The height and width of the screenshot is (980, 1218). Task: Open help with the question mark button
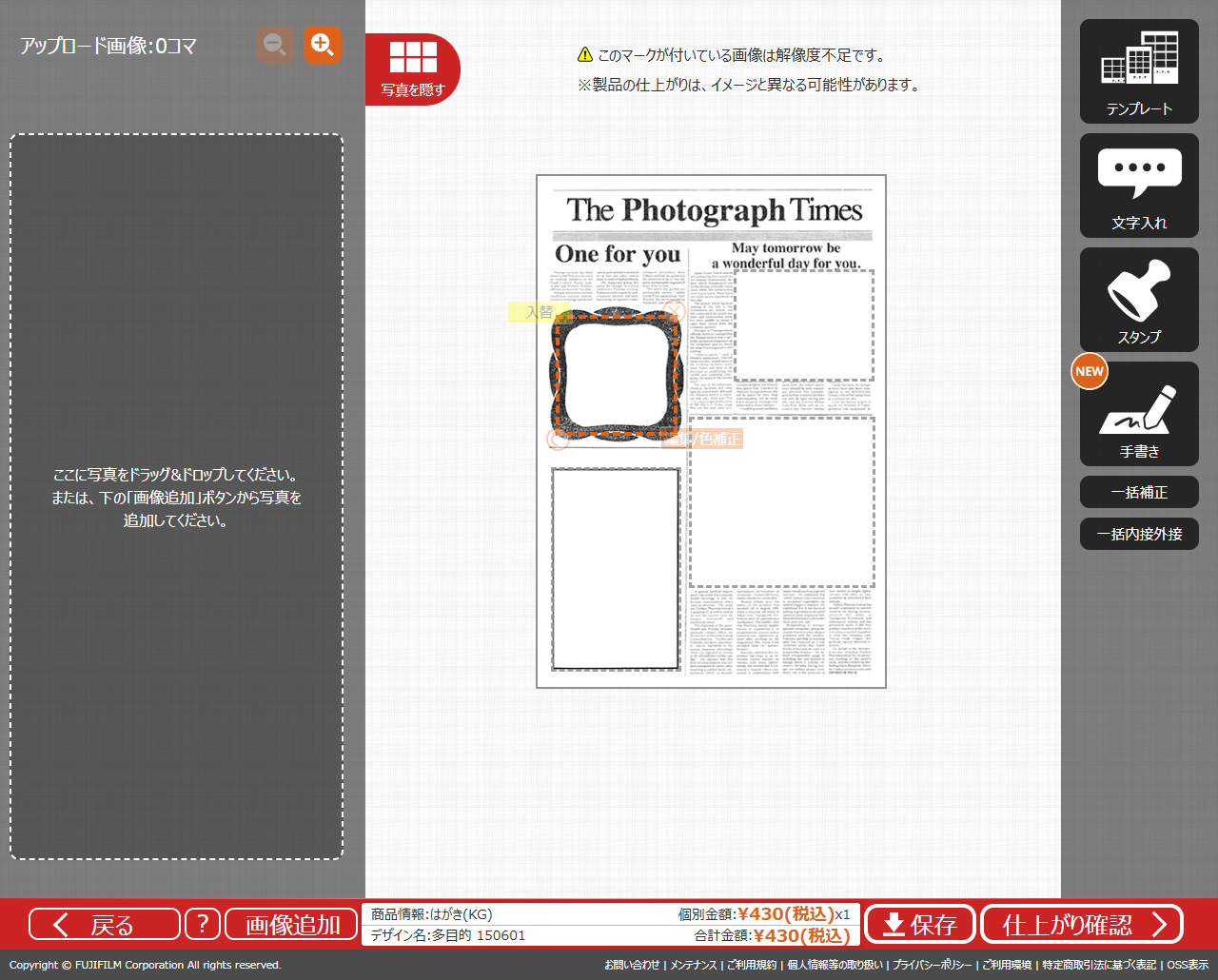pos(202,924)
